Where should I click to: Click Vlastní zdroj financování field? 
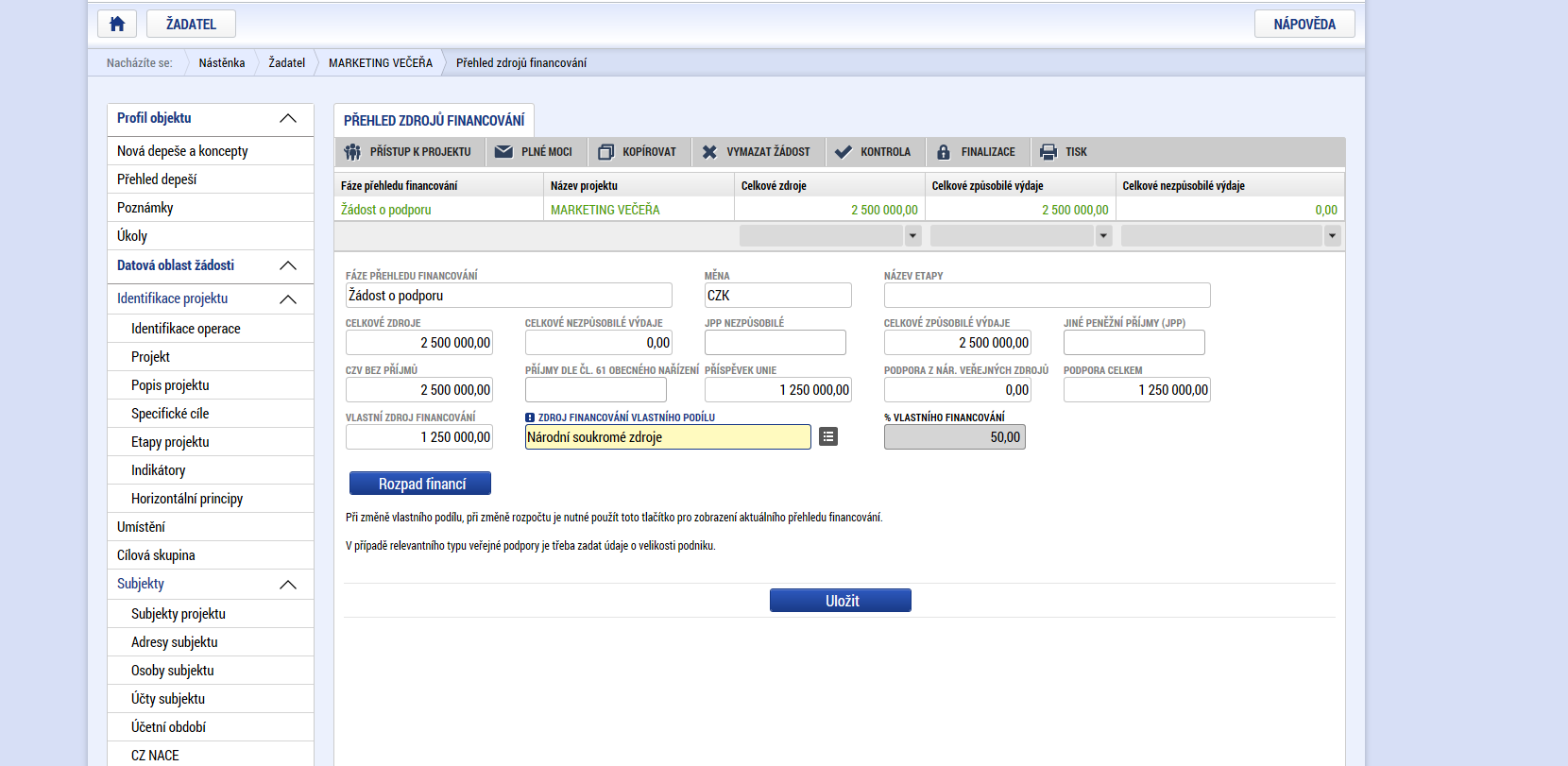pos(419,437)
